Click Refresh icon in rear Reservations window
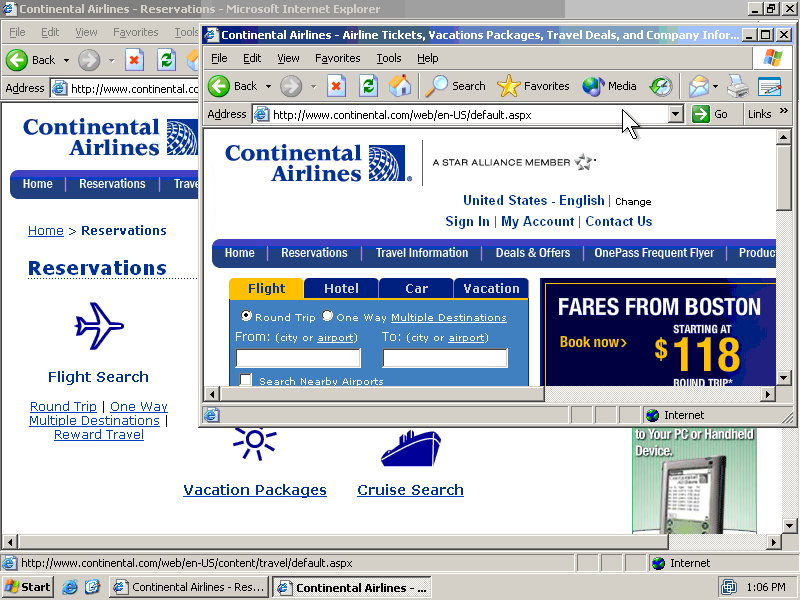Viewport: 800px width, 600px height. 166,60
